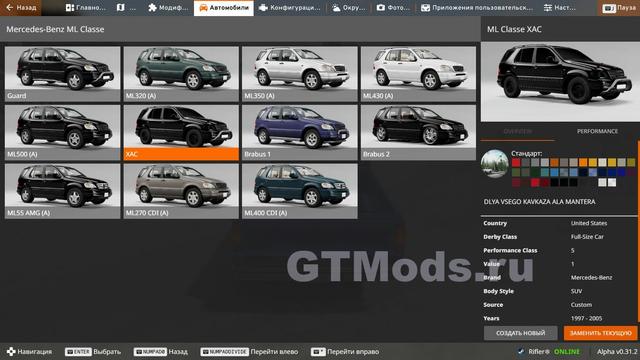Image resolution: width=640 pixels, height=360 pixels.
Task: Click the Пауза pause button
Action: click(619, 8)
